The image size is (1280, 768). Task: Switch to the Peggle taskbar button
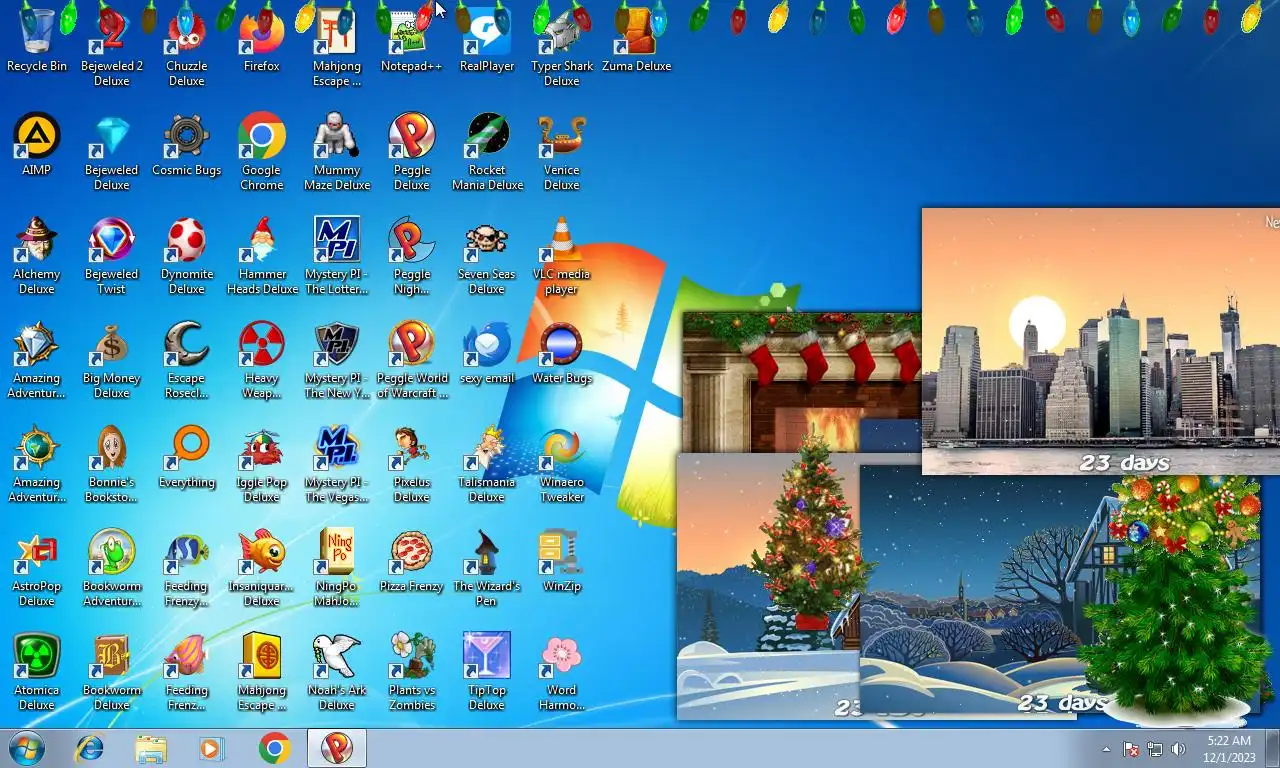point(336,748)
